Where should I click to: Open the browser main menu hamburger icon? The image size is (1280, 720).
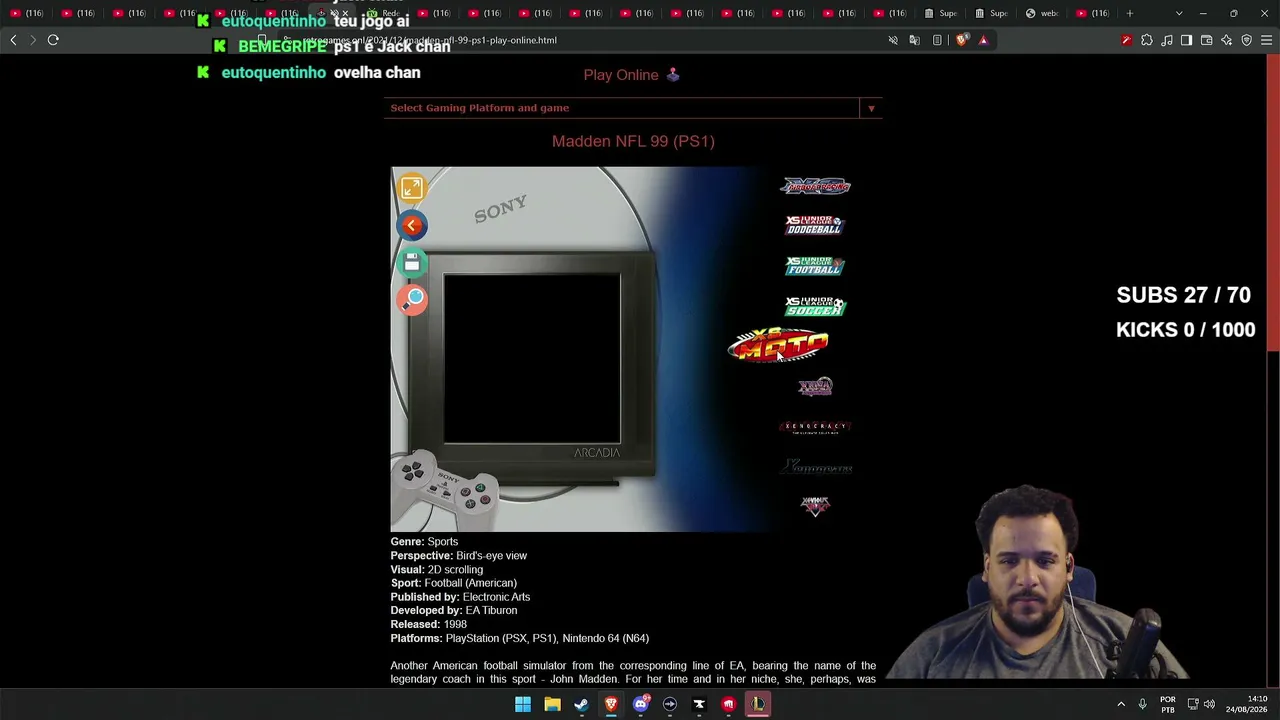point(1267,40)
